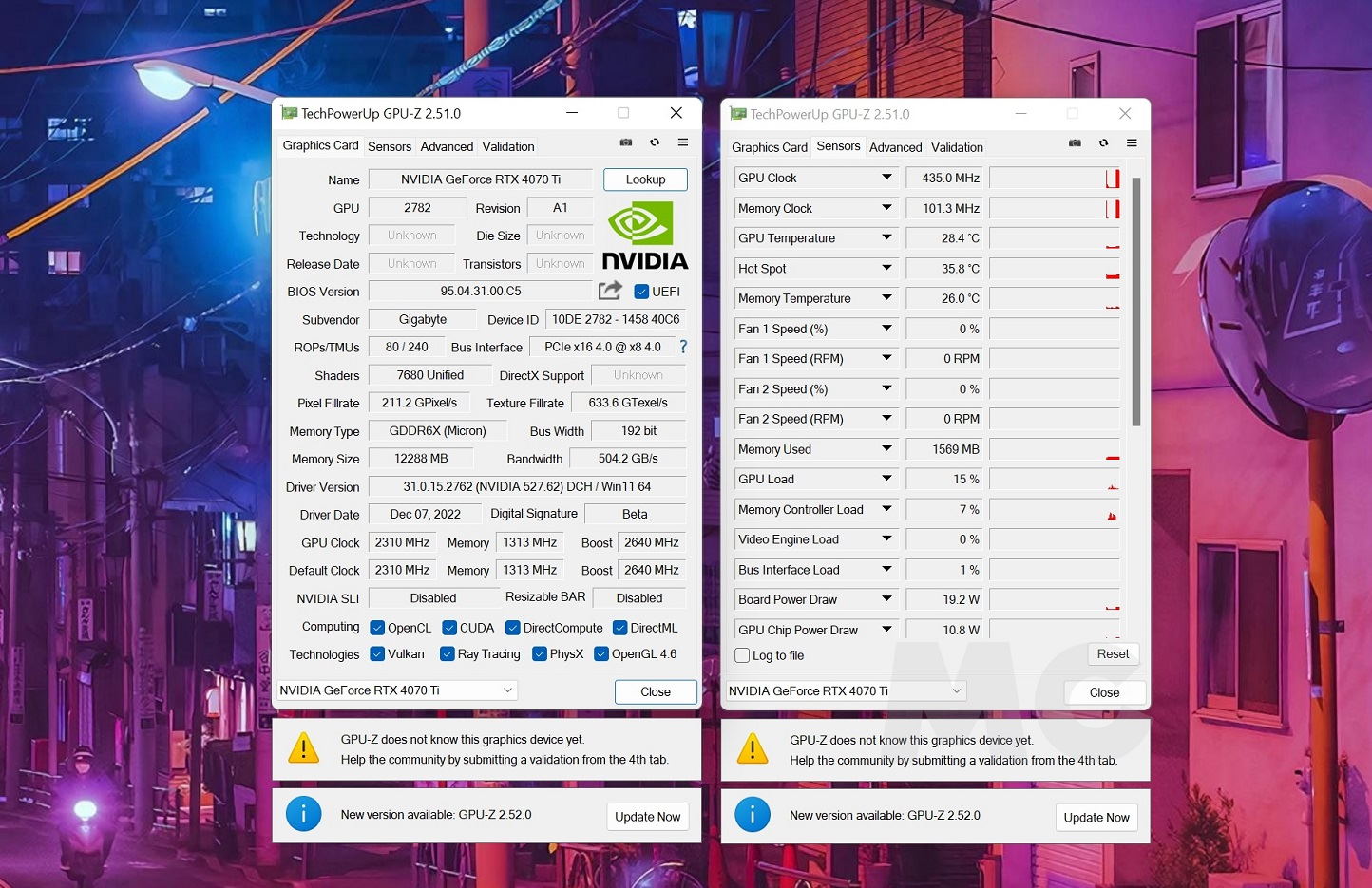The image size is (1372, 888).
Task: Click the Lookup button
Action: [645, 179]
